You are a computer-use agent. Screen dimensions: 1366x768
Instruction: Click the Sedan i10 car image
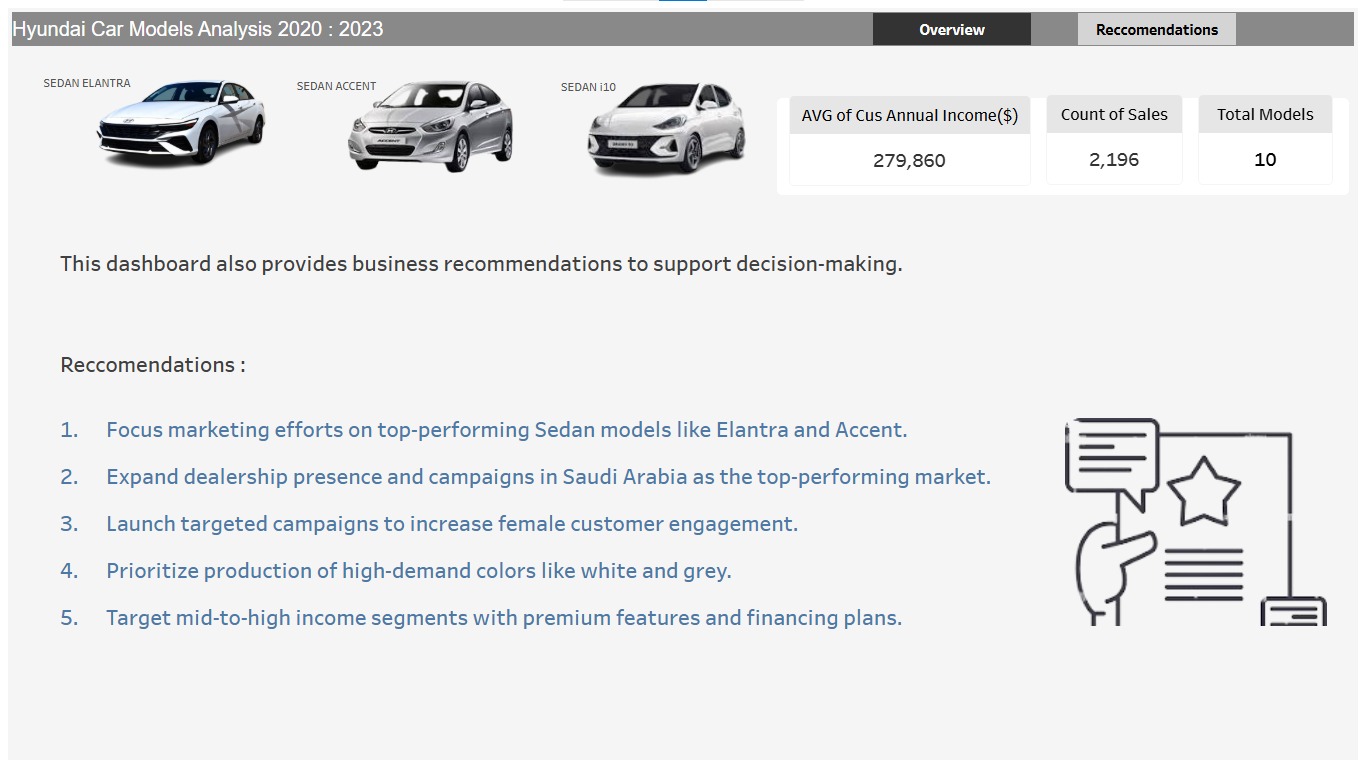coord(666,128)
